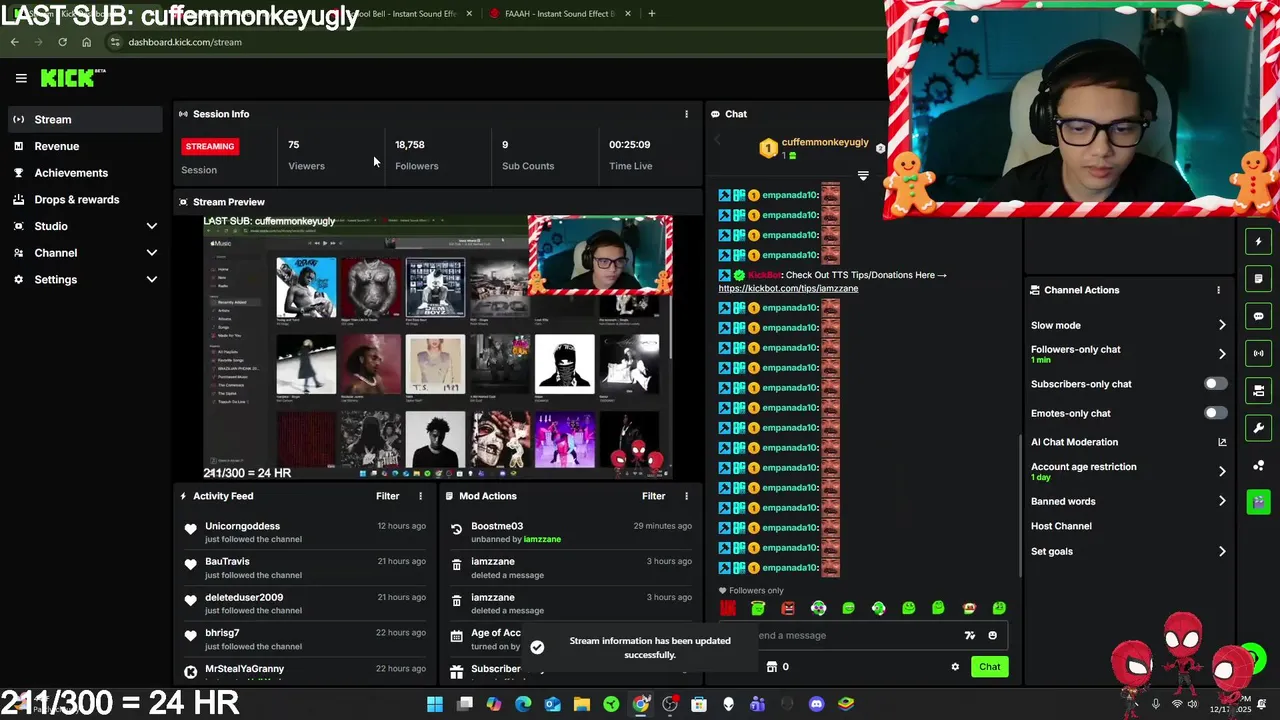This screenshot has width=1280, height=720.
Task: Open AI Chat Moderation external link
Action: 1222,442
